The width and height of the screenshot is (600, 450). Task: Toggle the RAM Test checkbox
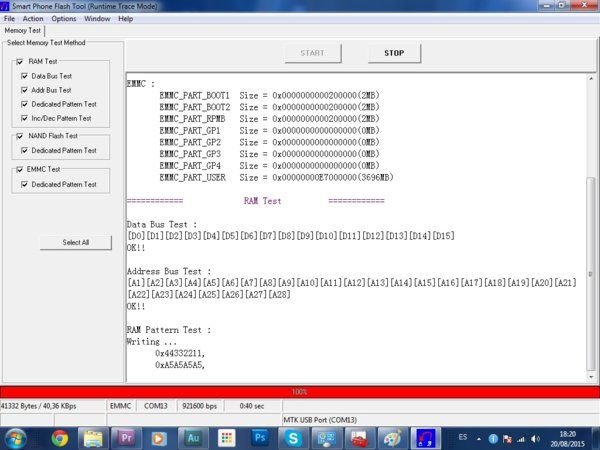tap(20, 62)
